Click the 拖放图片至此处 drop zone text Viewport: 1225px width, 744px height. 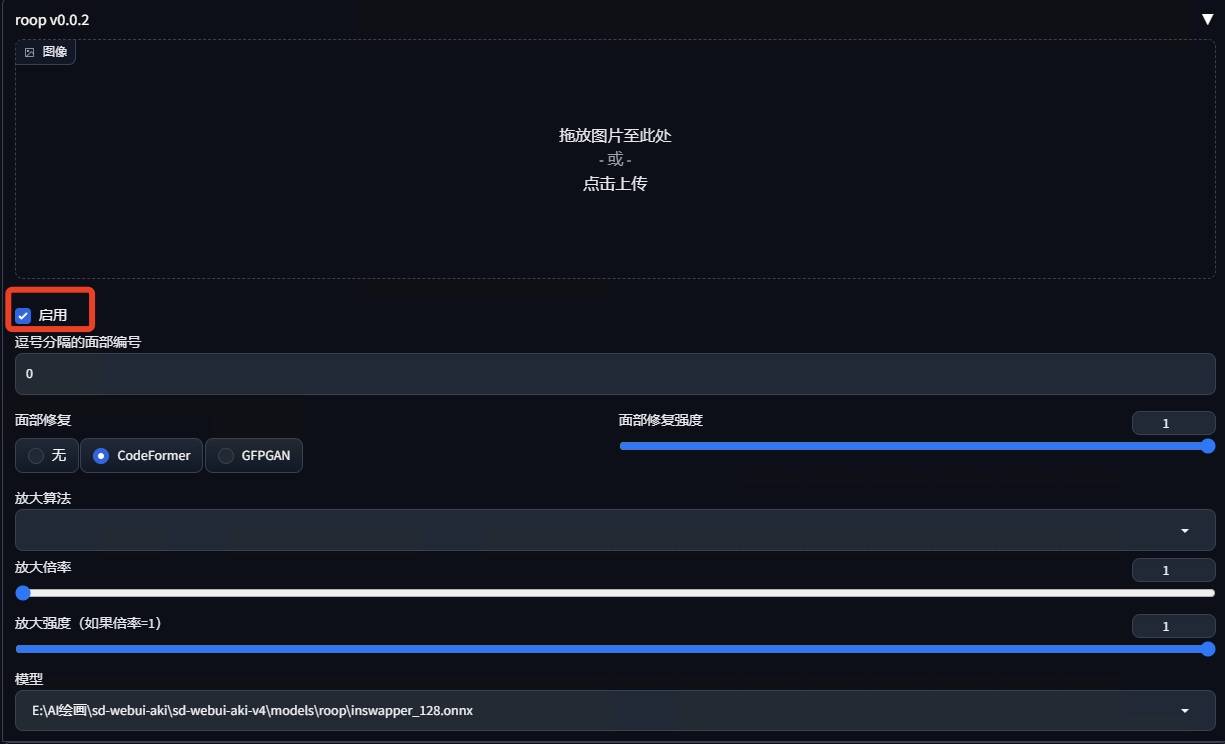(615, 135)
